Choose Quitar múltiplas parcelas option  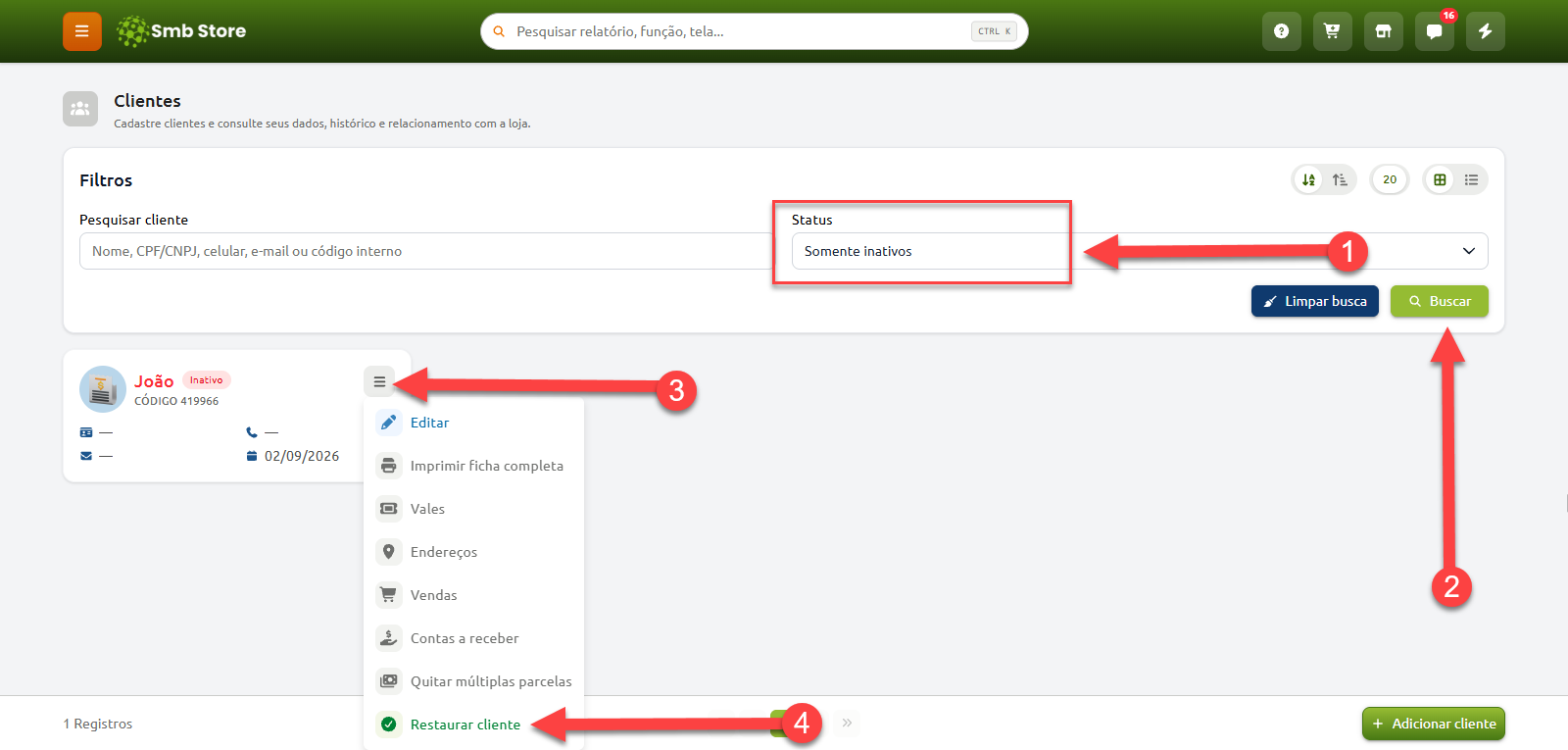474,681
